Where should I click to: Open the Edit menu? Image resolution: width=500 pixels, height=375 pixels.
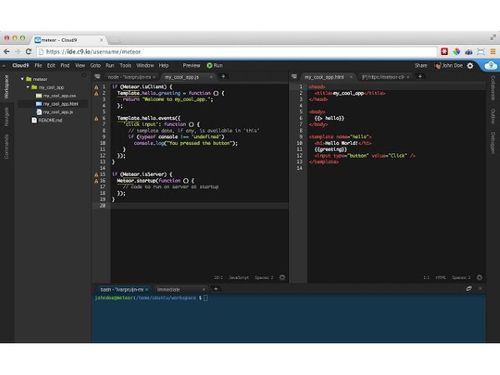[51, 65]
